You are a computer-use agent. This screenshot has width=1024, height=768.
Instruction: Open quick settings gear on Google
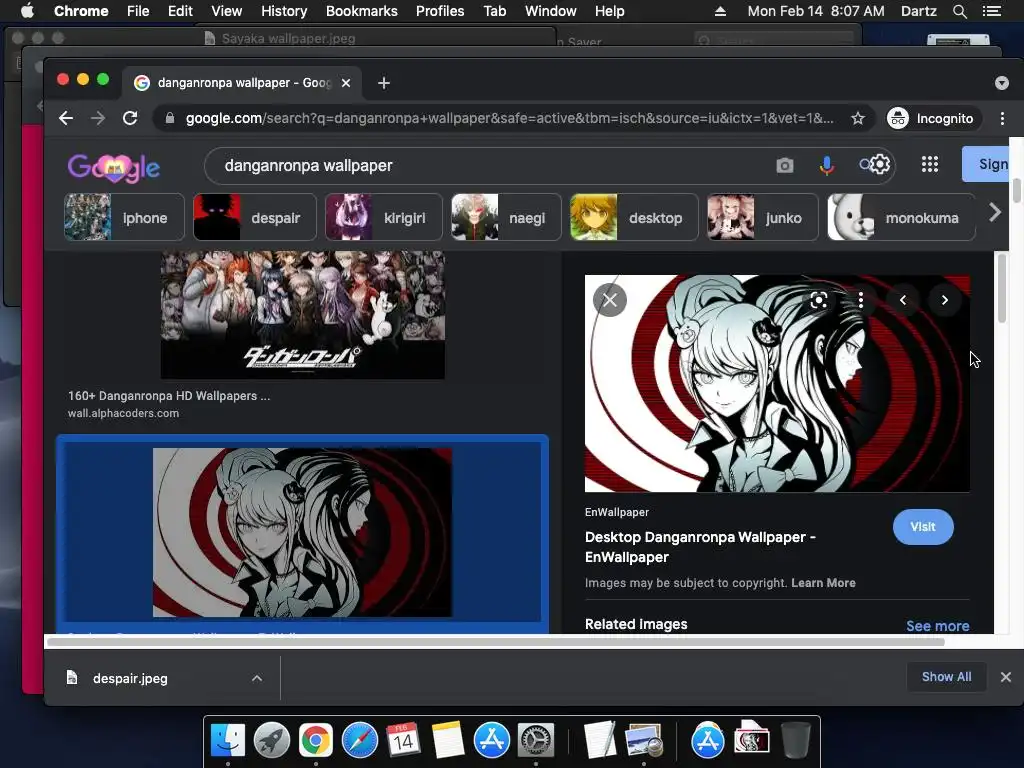880,164
